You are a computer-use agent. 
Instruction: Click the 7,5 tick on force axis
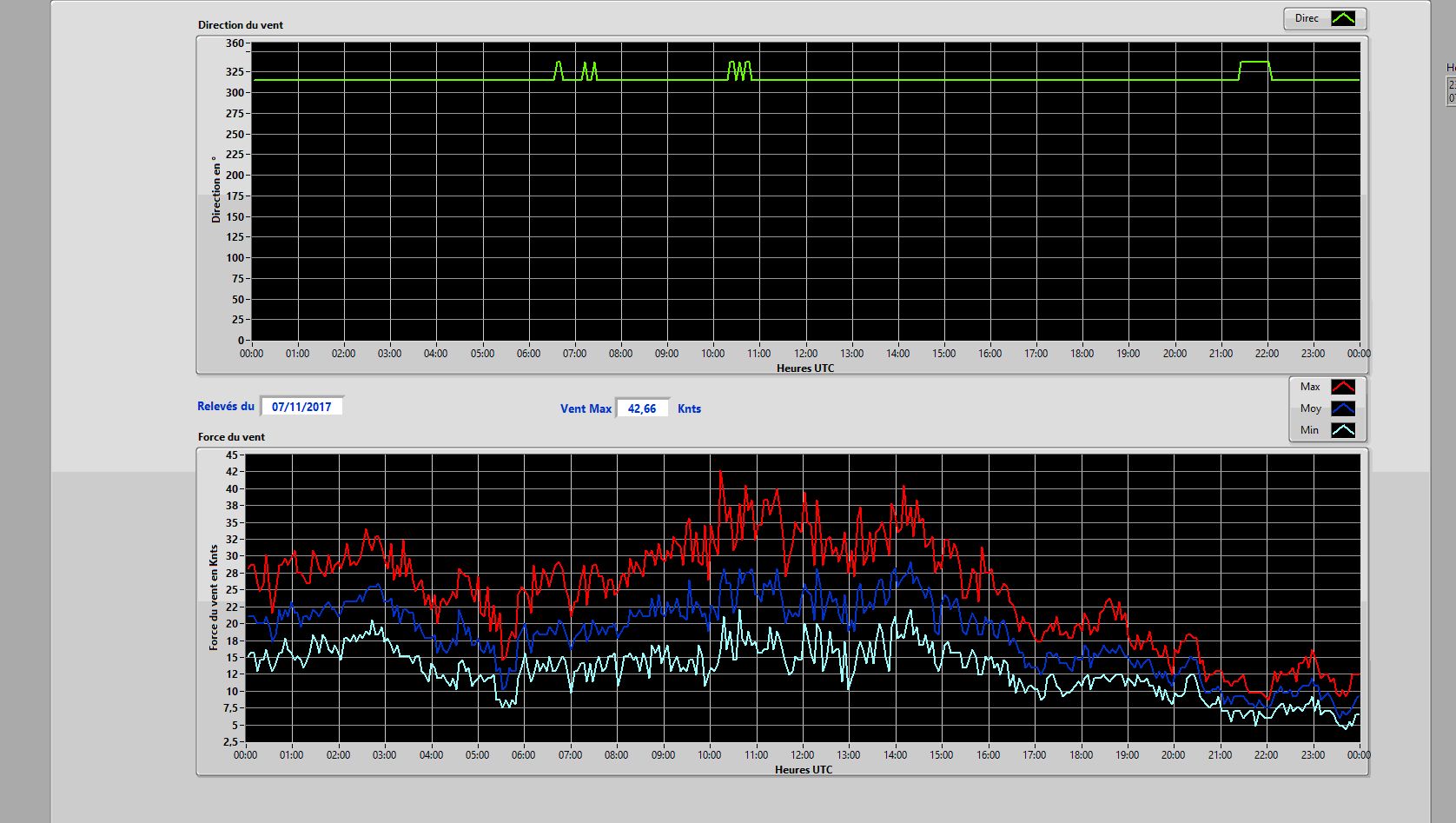pos(229,708)
